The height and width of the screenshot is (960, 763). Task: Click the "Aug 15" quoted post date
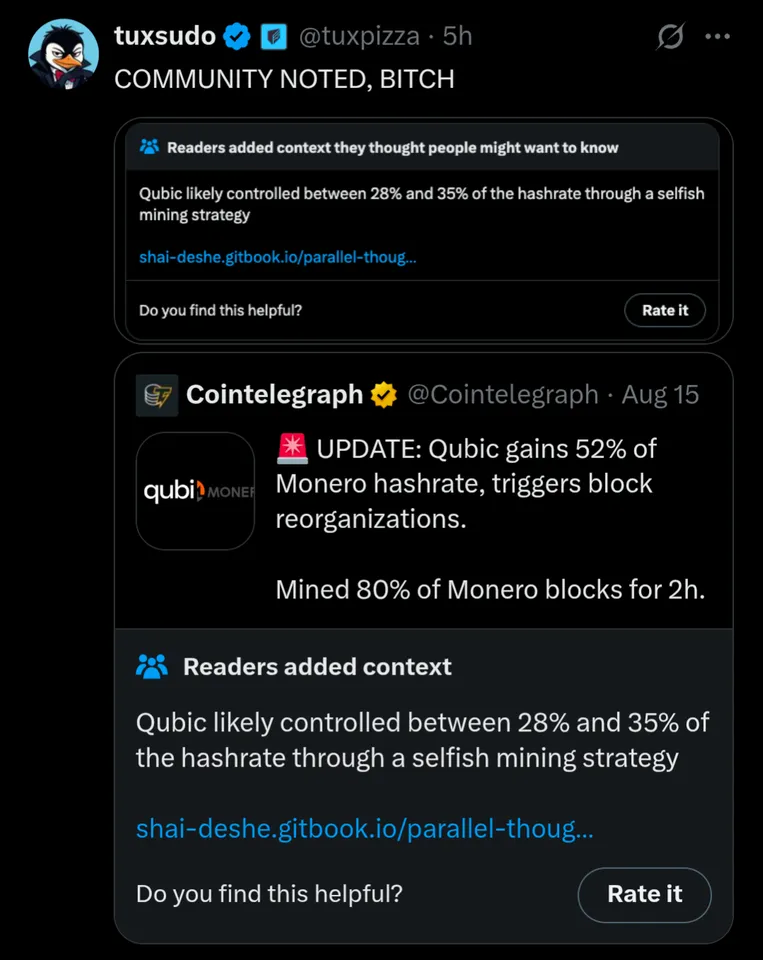pyautogui.click(x=660, y=395)
